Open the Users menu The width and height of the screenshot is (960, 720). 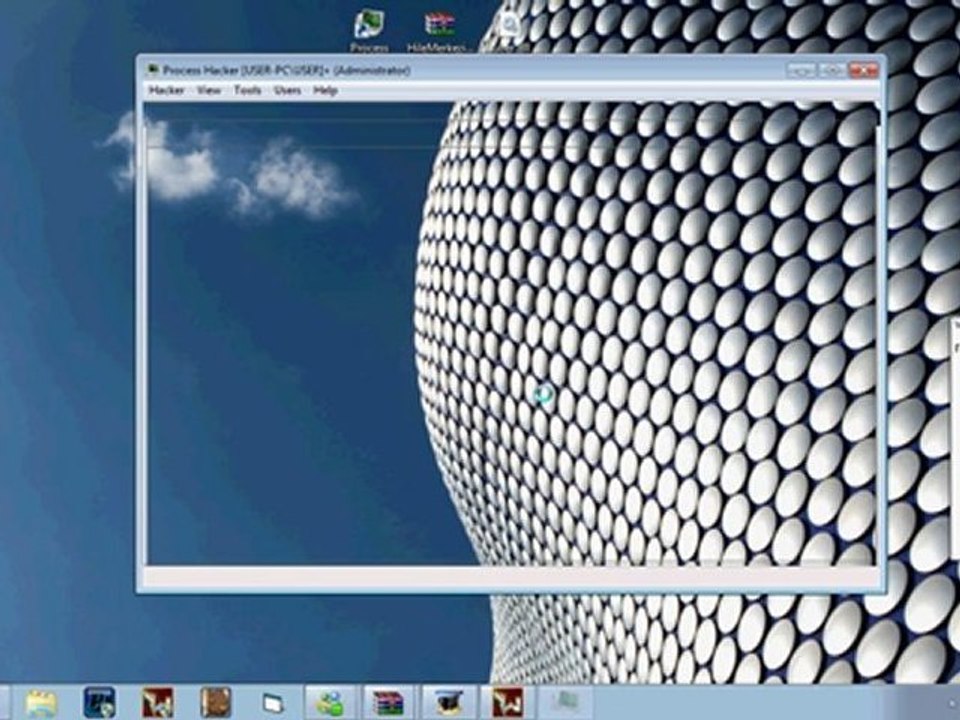click(287, 90)
